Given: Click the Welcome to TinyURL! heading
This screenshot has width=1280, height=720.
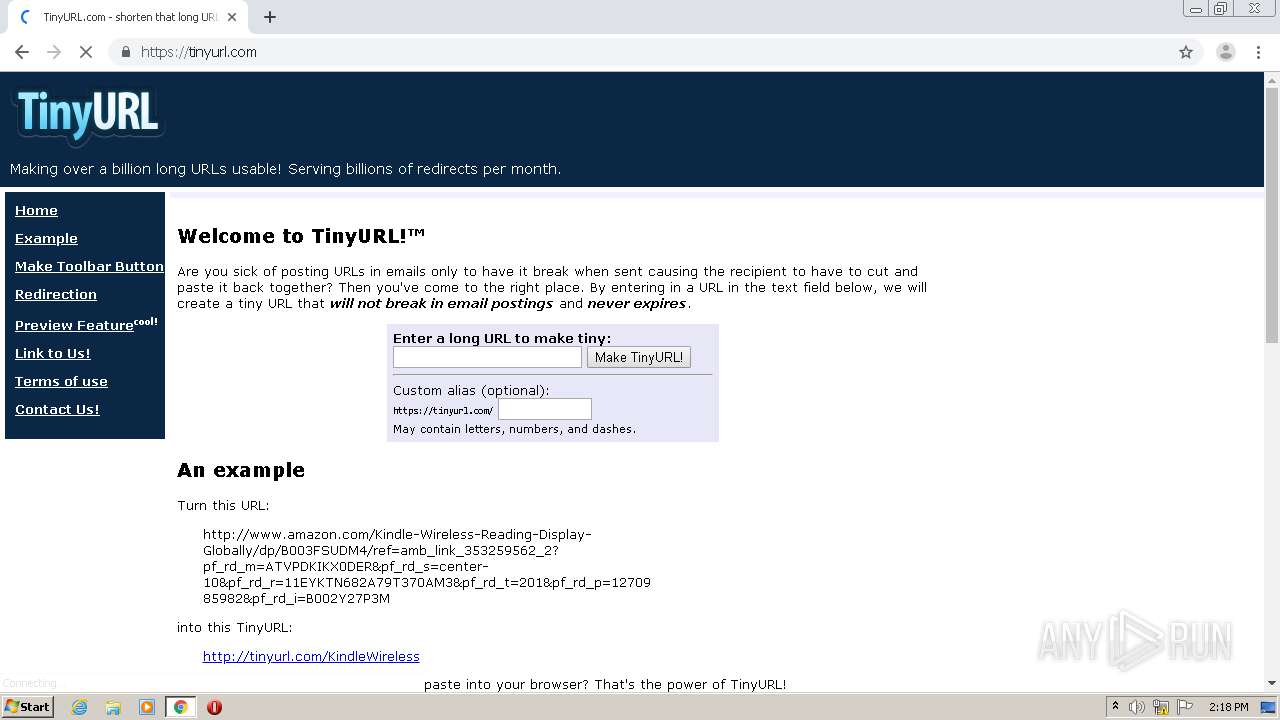Looking at the screenshot, I should (x=301, y=236).
